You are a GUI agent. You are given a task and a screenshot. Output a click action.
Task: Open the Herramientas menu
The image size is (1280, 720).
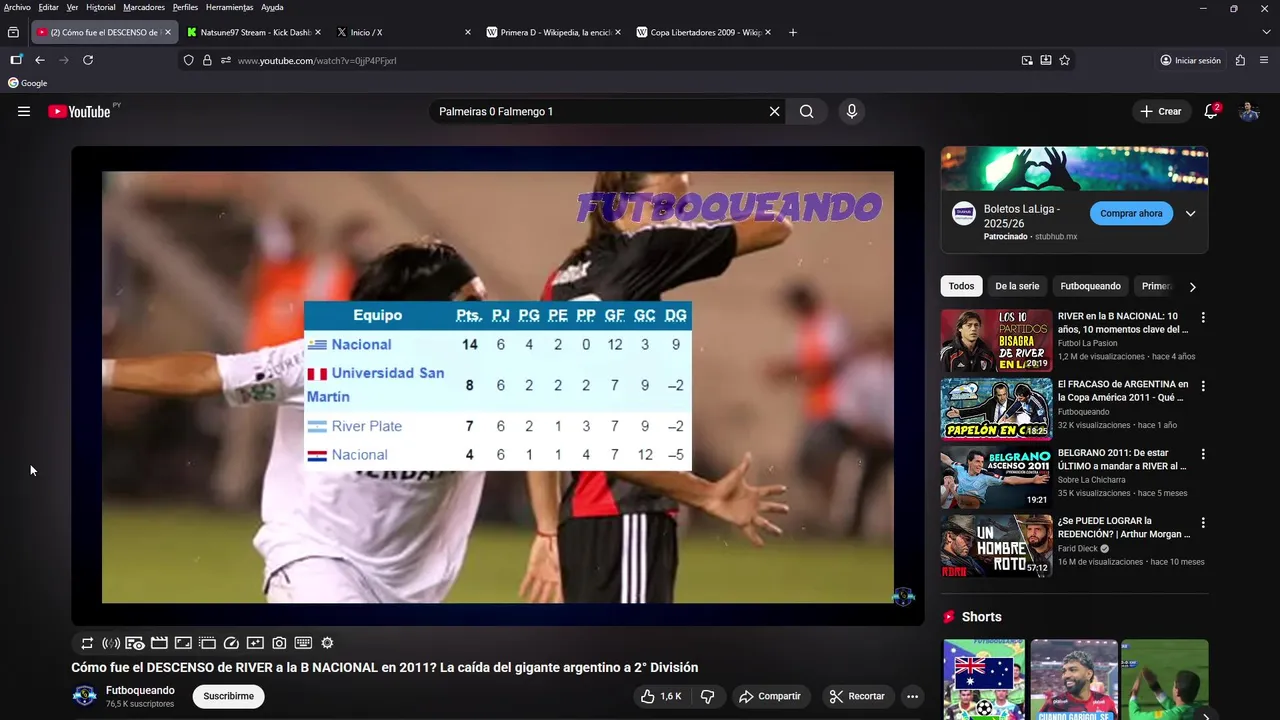click(229, 7)
